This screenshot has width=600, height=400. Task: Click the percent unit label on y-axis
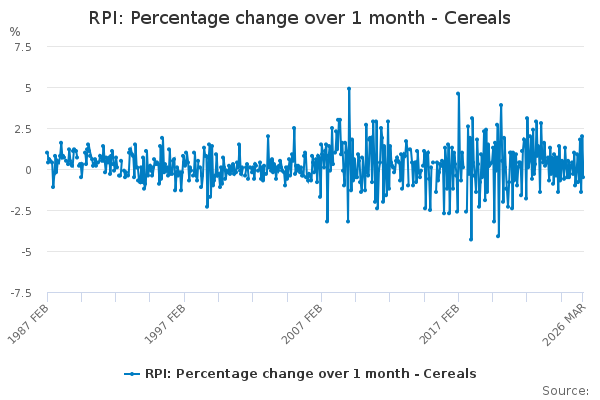pos(15,32)
